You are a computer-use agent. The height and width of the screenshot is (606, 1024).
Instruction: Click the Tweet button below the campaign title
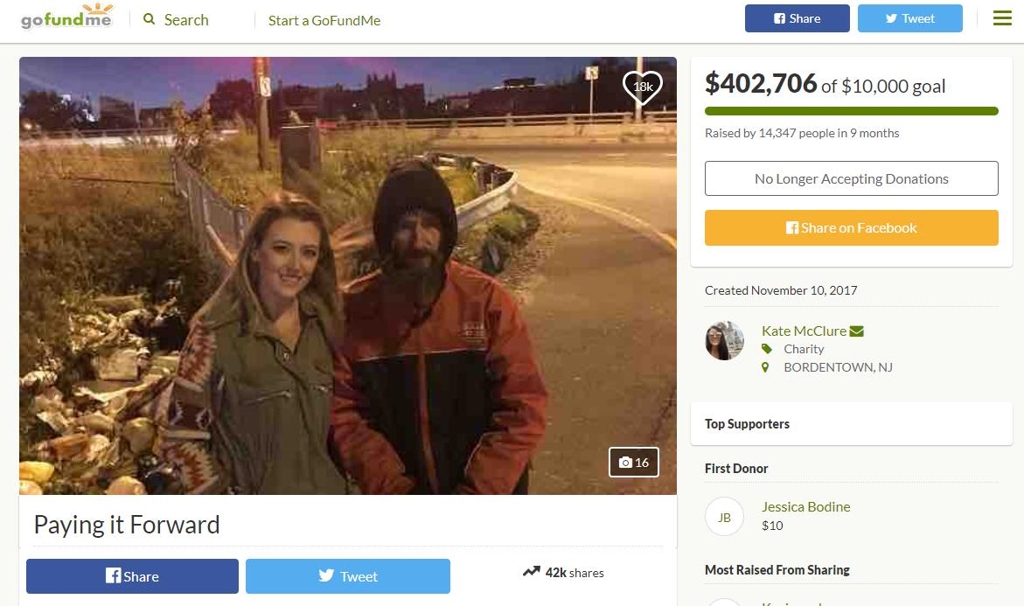pyautogui.click(x=347, y=576)
